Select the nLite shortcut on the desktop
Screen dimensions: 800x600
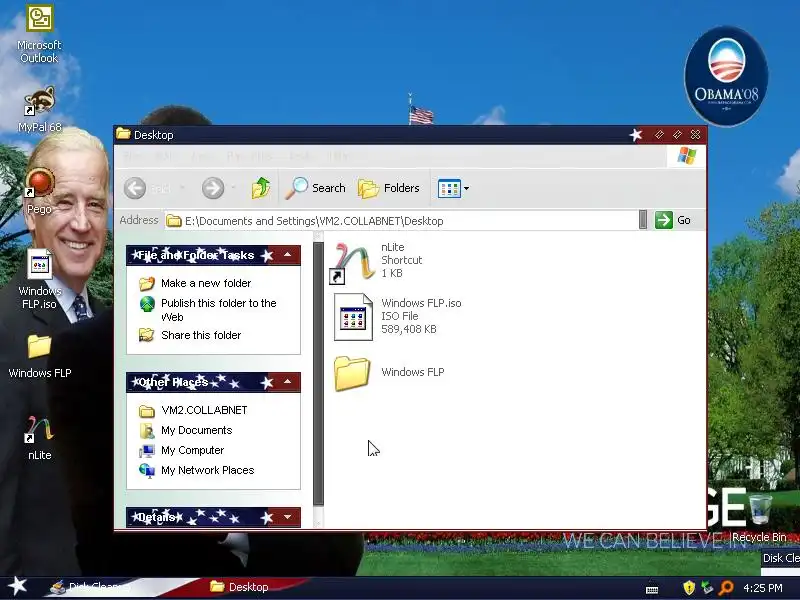[x=39, y=438]
